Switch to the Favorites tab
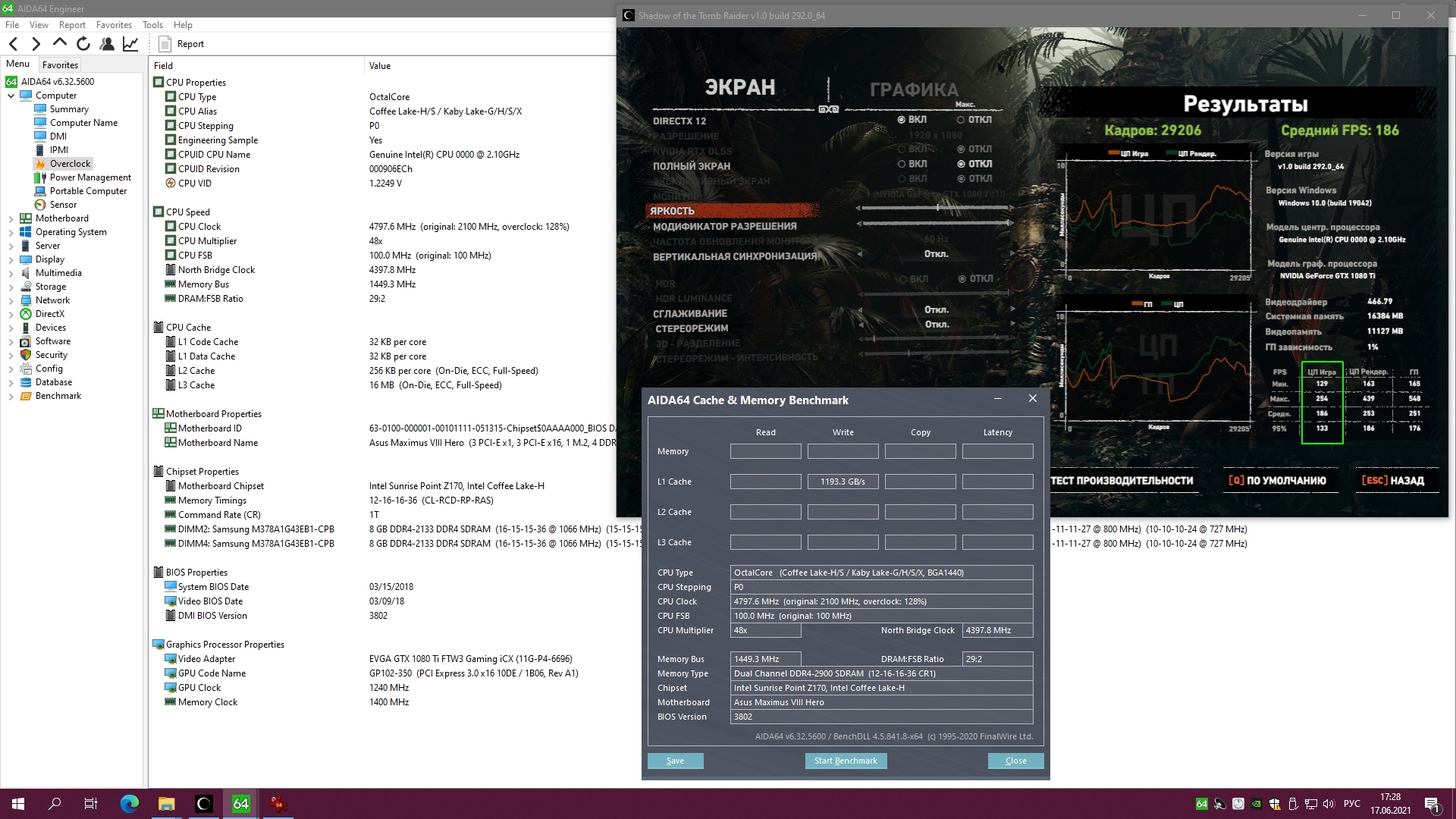Viewport: 1456px width, 819px height. [60, 65]
